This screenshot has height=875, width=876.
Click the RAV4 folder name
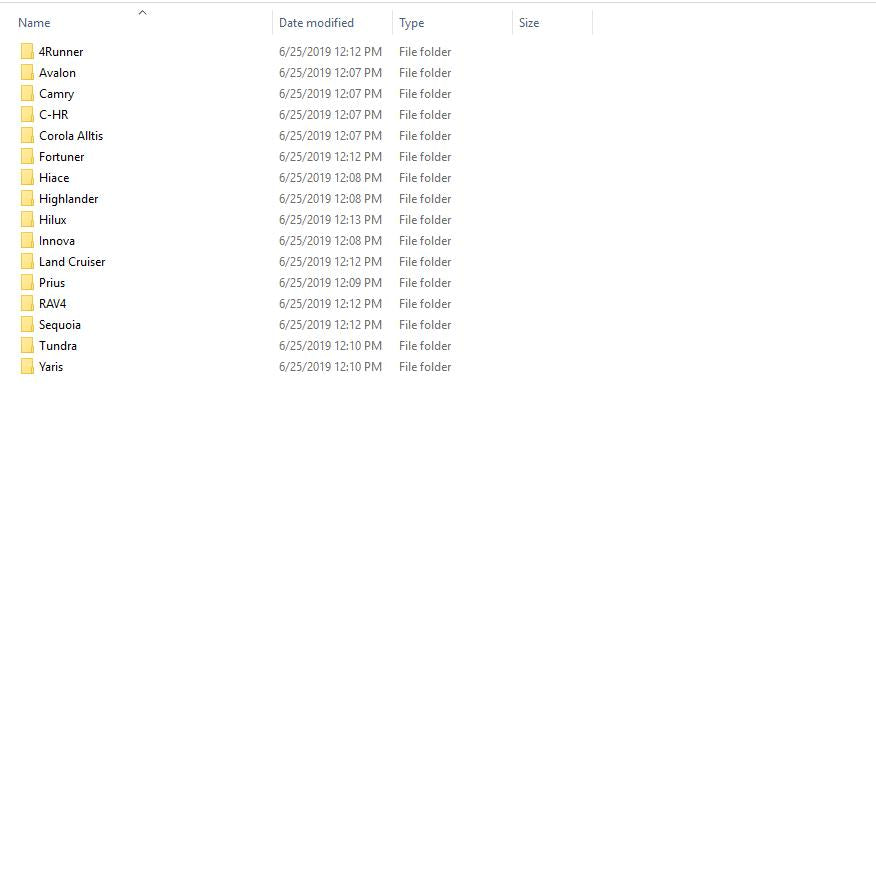[x=52, y=304]
